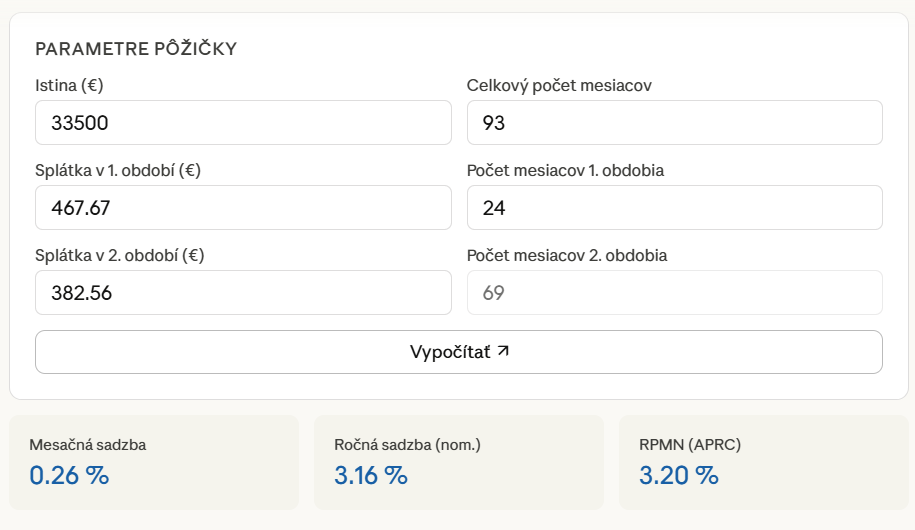Click the 'Mesačná sadzba' card title

(88, 445)
